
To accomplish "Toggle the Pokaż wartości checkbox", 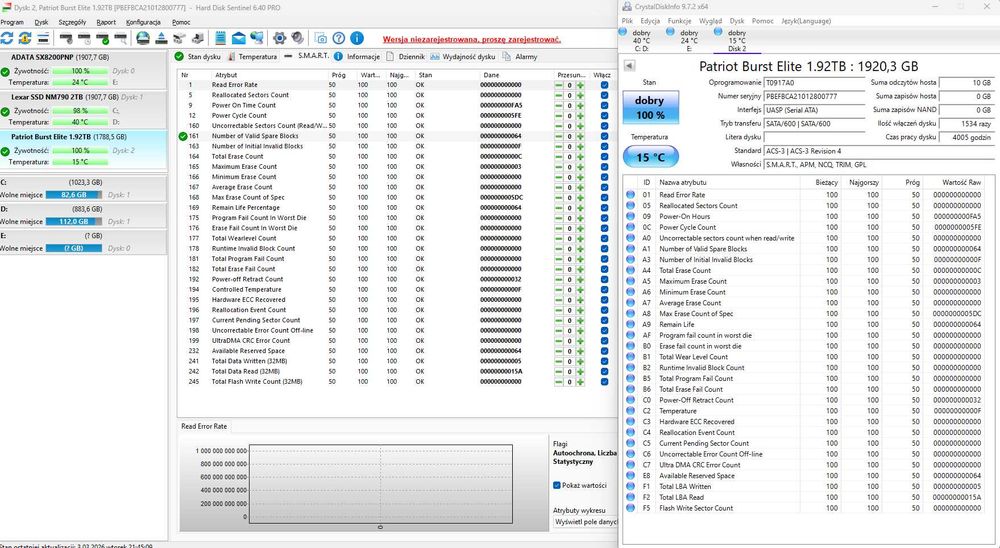I will (557, 485).
